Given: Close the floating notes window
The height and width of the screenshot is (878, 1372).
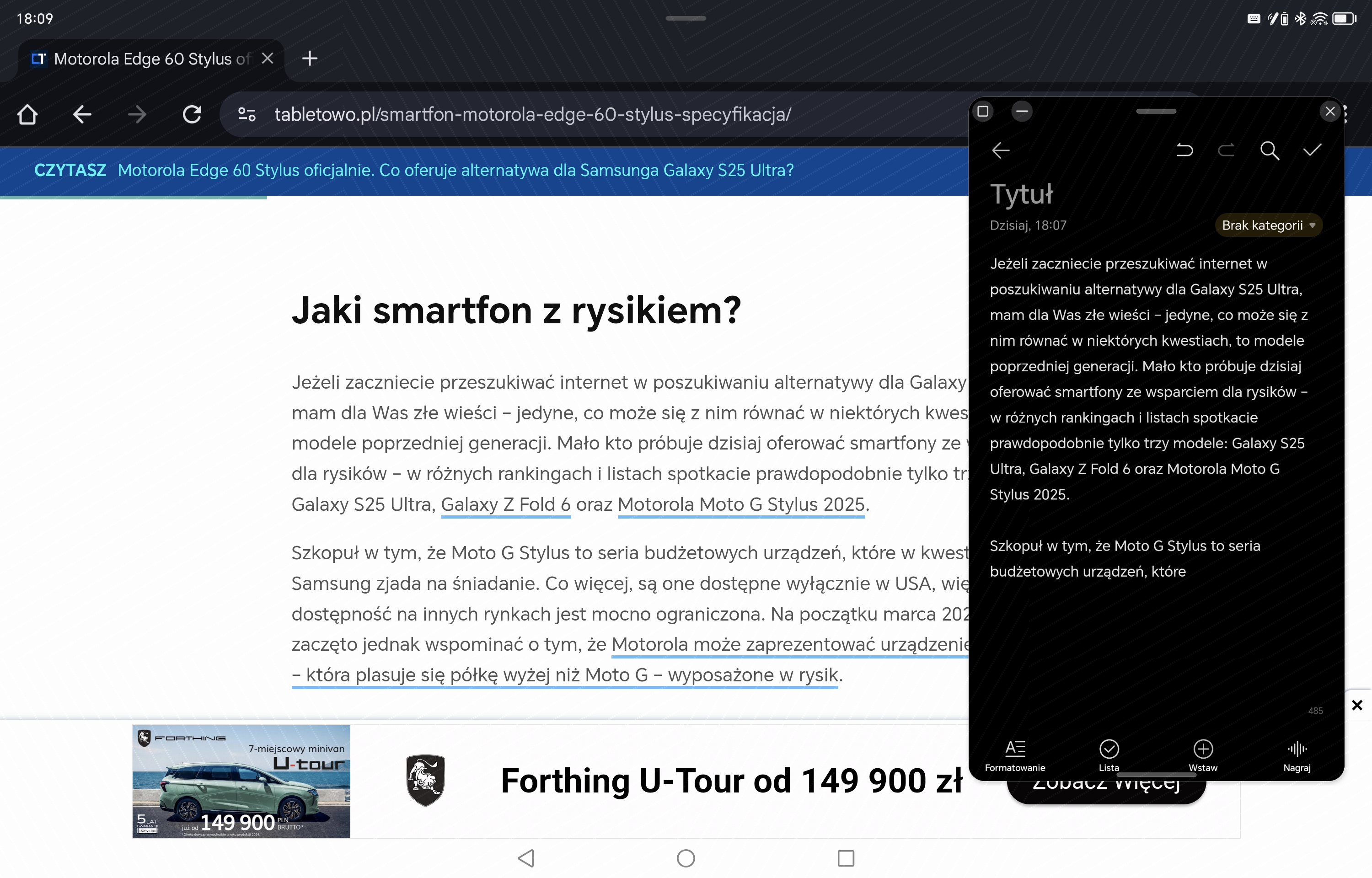Looking at the screenshot, I should [x=1330, y=111].
